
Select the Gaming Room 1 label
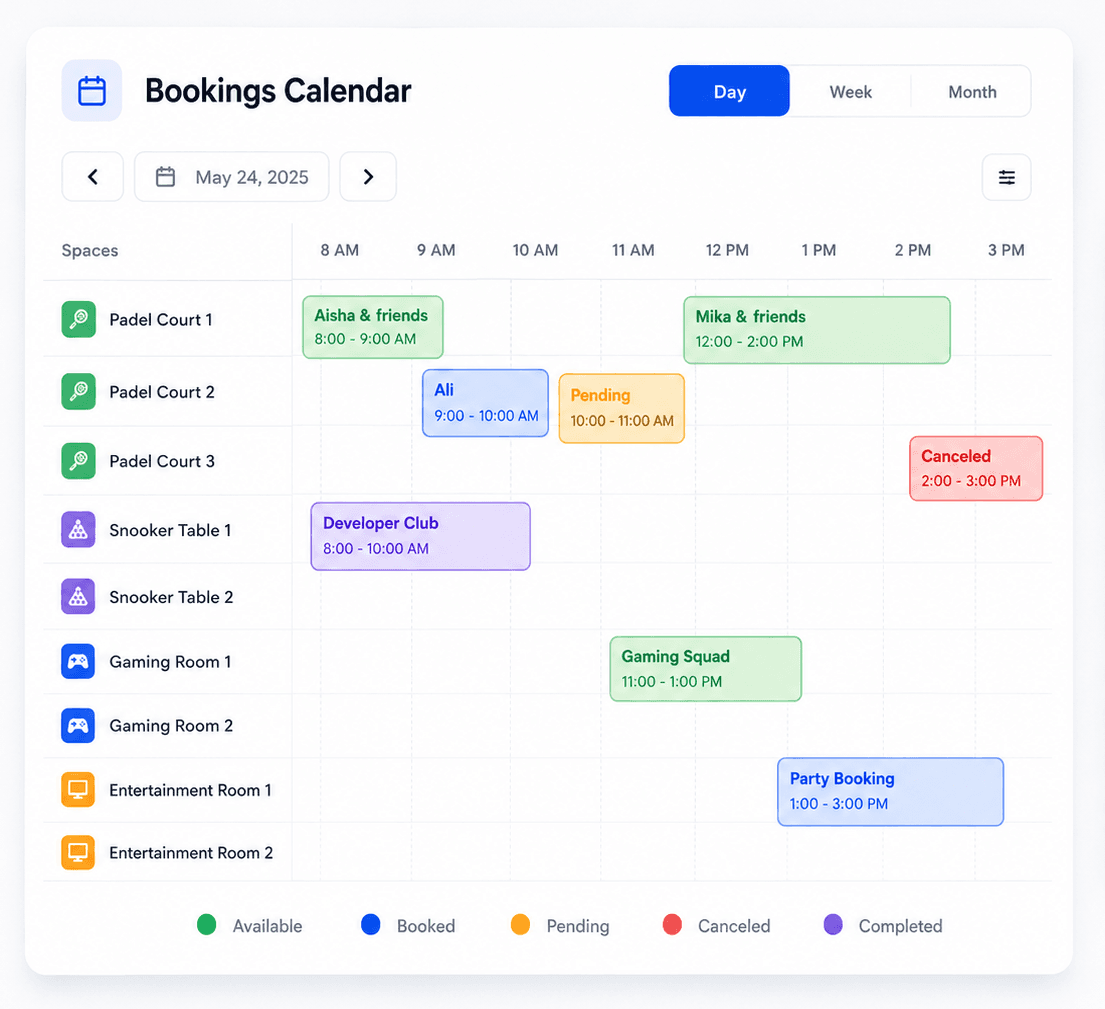pos(171,662)
